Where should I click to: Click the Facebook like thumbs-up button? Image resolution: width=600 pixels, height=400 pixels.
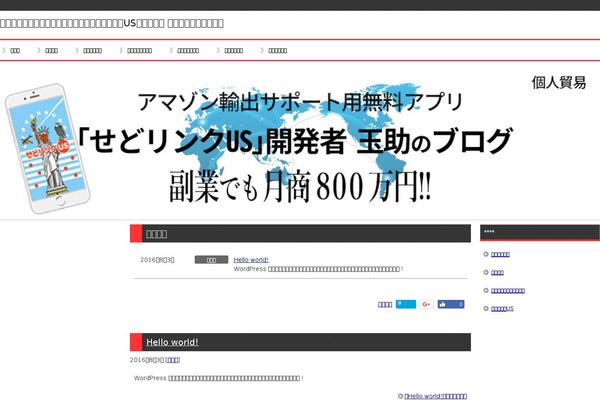pos(451,304)
